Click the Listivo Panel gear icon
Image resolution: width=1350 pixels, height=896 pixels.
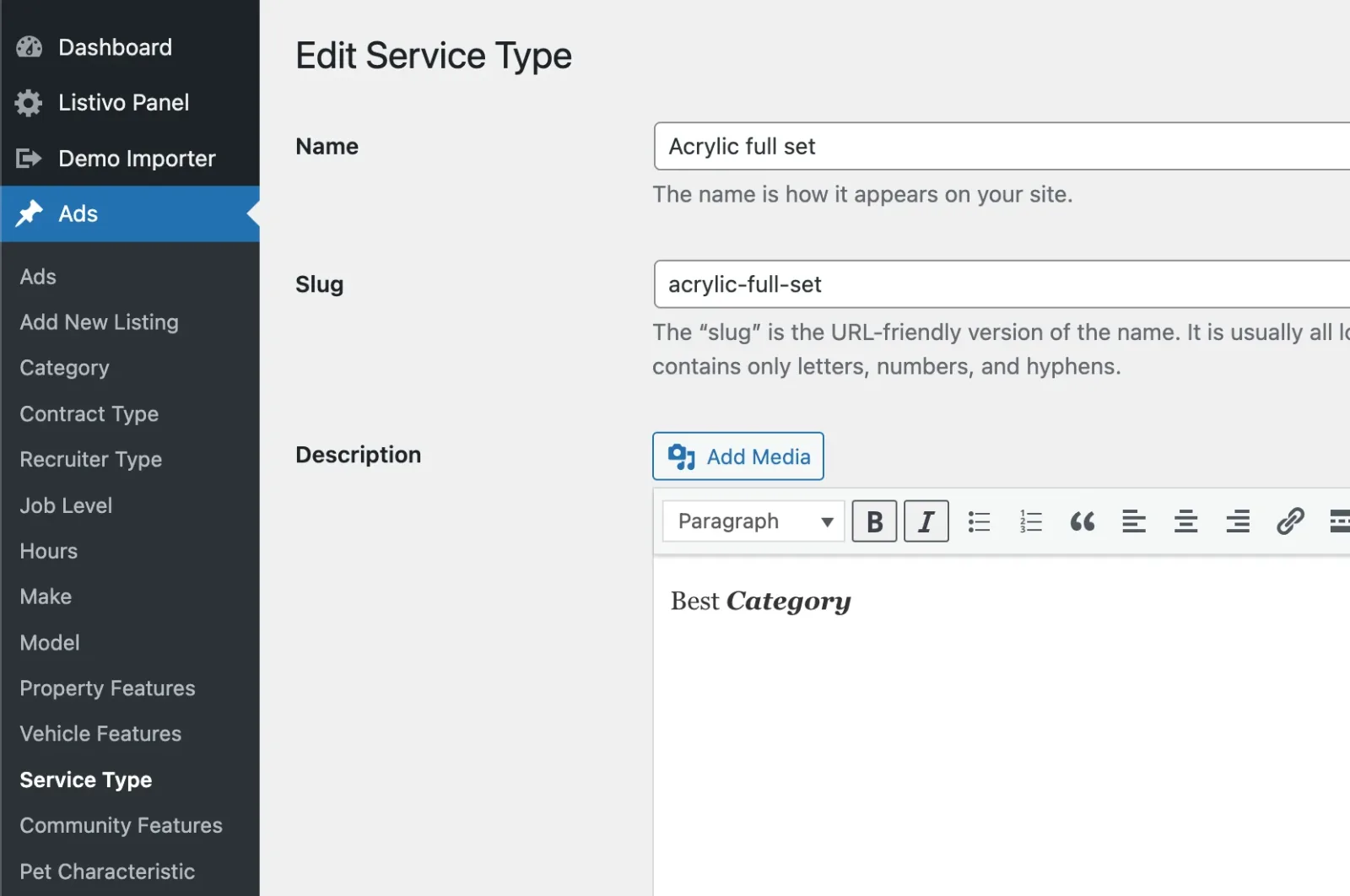click(x=29, y=103)
